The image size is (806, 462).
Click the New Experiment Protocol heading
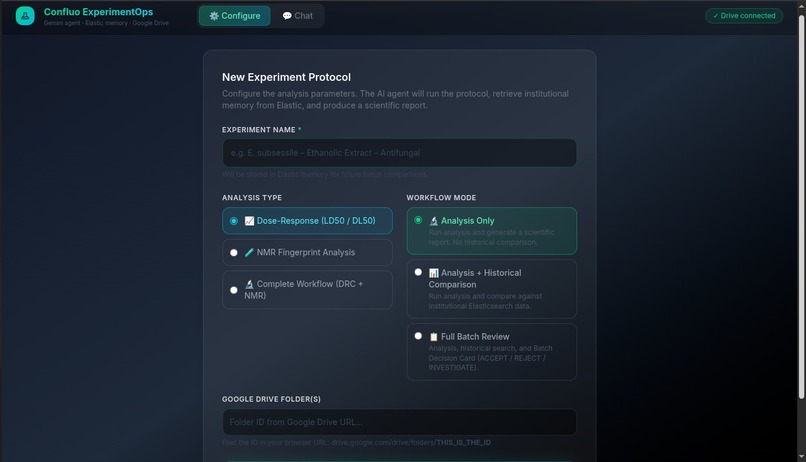click(x=286, y=77)
